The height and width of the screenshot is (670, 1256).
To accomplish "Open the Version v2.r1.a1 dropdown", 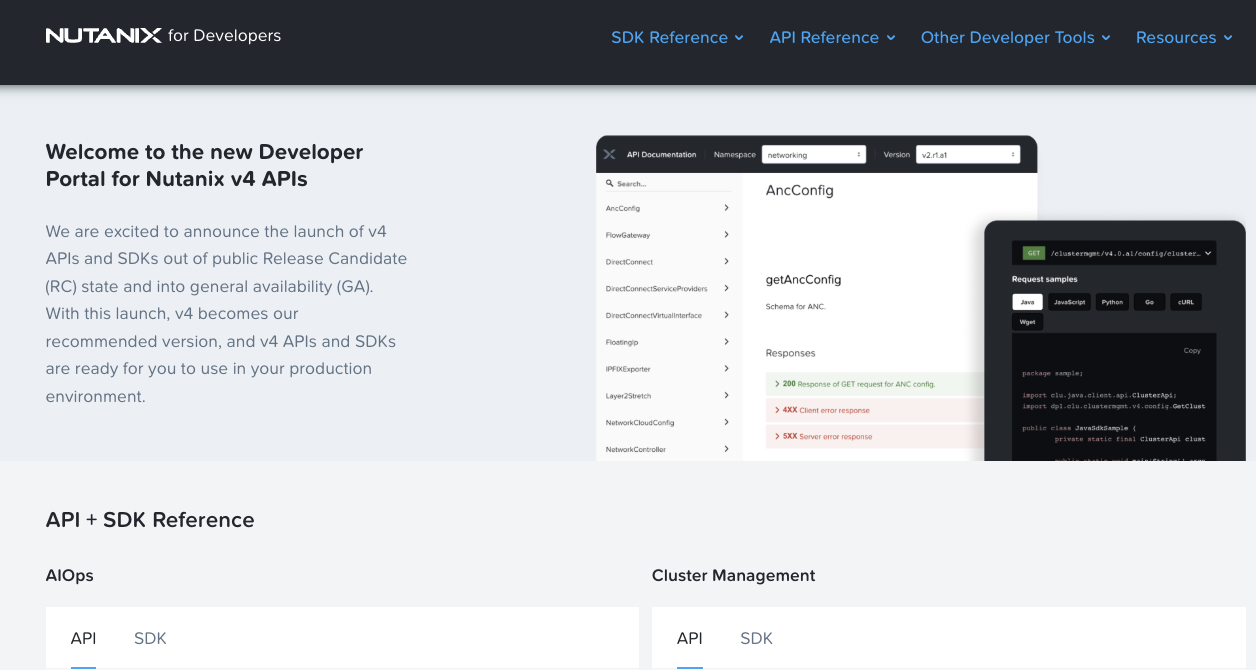I will click(968, 154).
